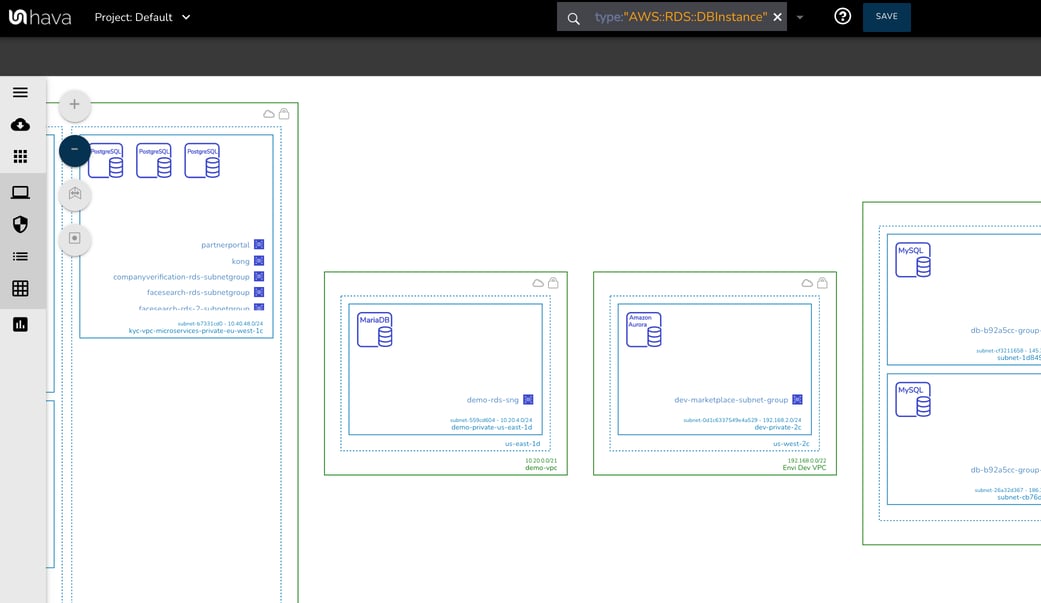Click the us-west-2c availability zone label
Image resolution: width=1041 pixels, height=603 pixels.
pos(791,444)
